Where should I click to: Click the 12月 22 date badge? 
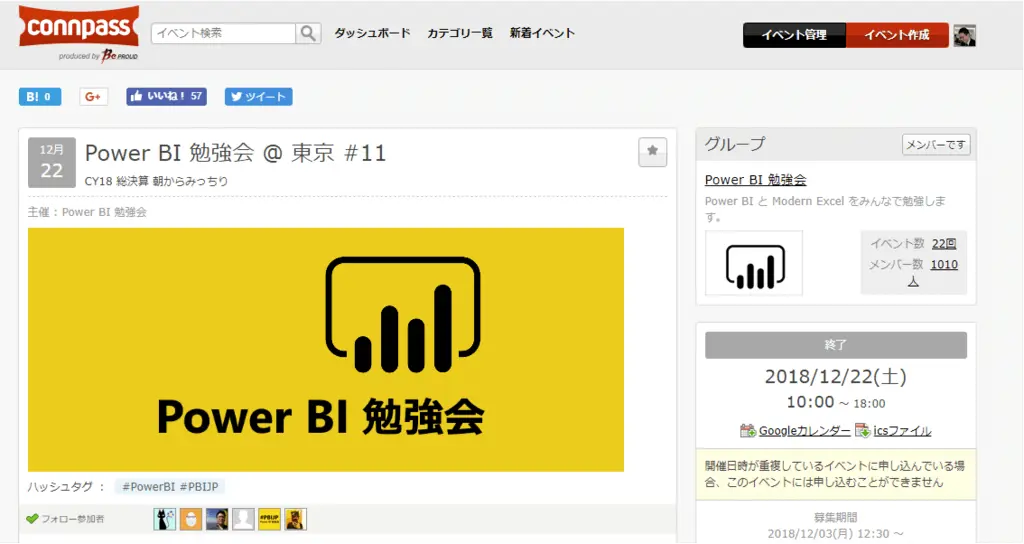52,162
